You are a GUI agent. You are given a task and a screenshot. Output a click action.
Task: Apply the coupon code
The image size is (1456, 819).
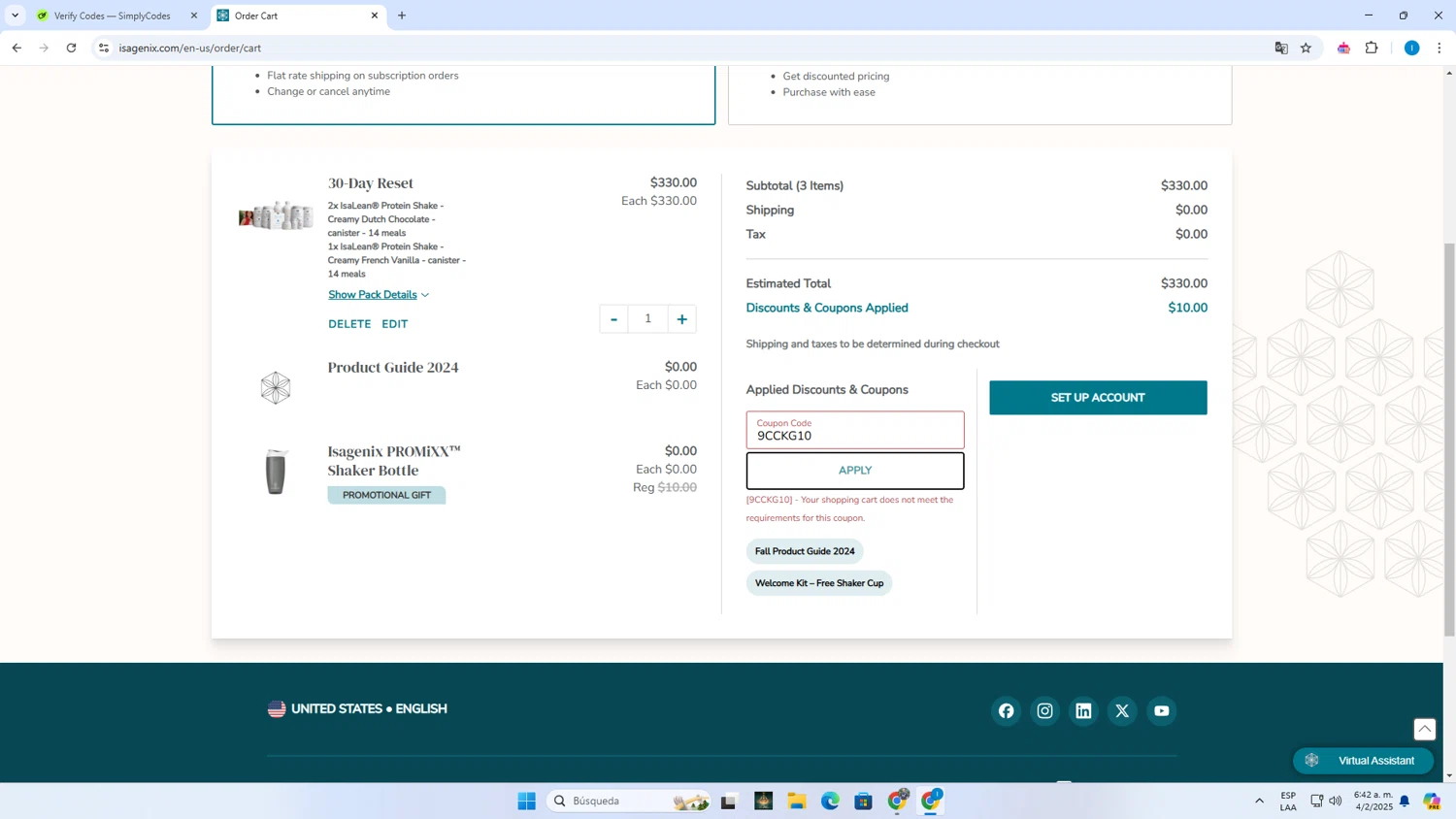click(855, 471)
